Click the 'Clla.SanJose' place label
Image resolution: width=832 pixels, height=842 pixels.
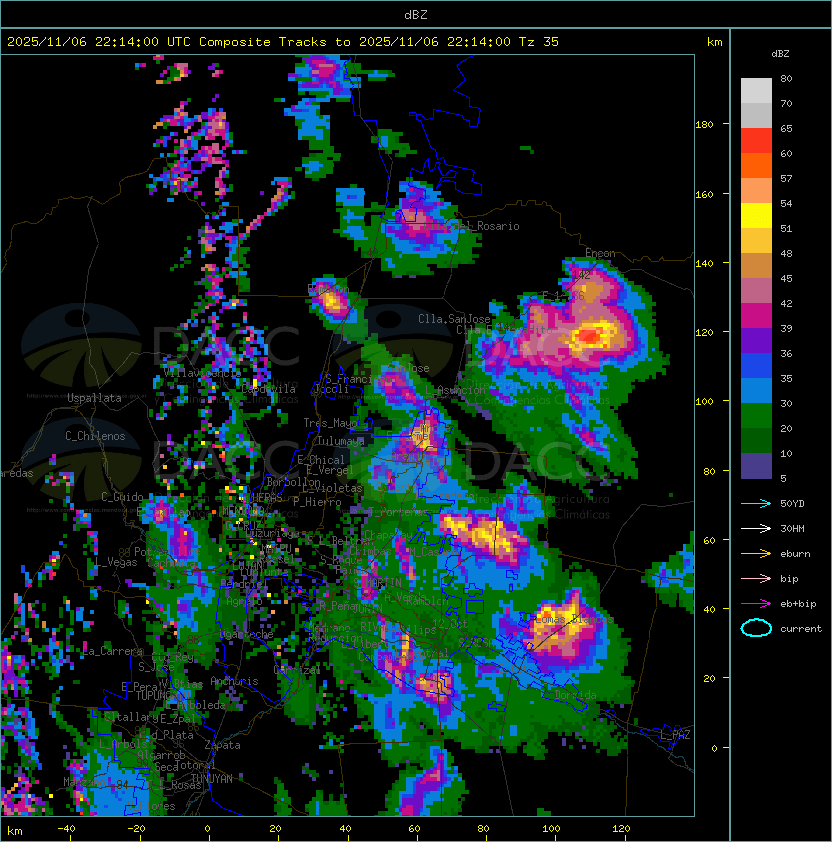click(x=454, y=318)
